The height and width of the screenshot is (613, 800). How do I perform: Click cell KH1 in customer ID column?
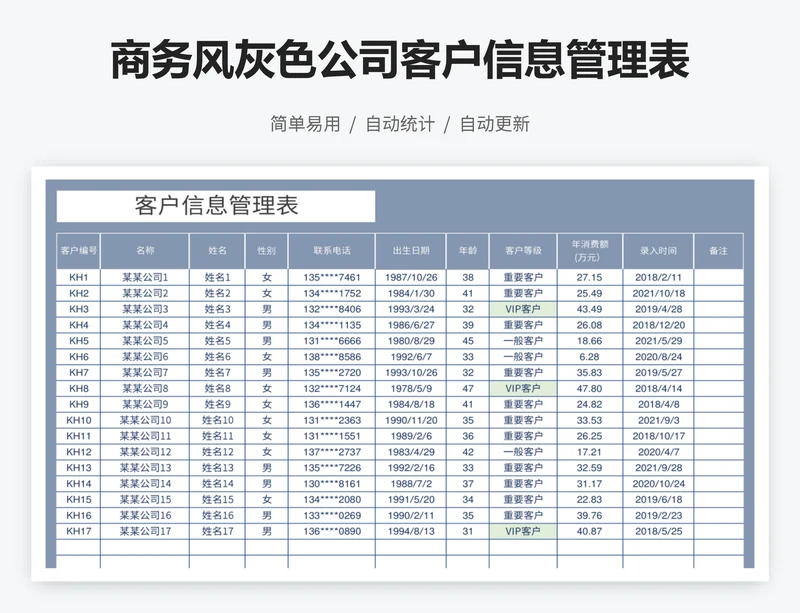[x=79, y=278]
